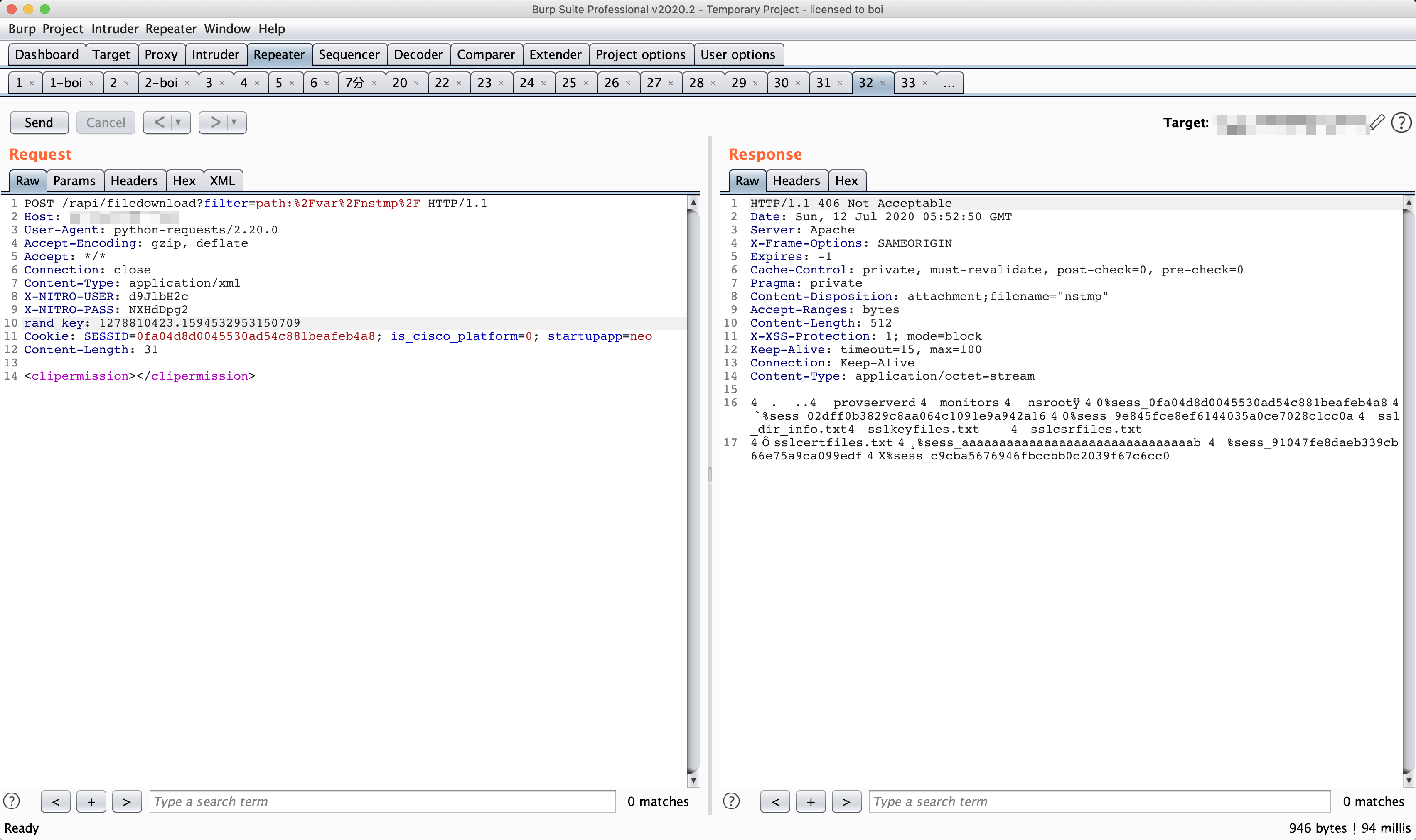Click the Send button

pos(39,122)
